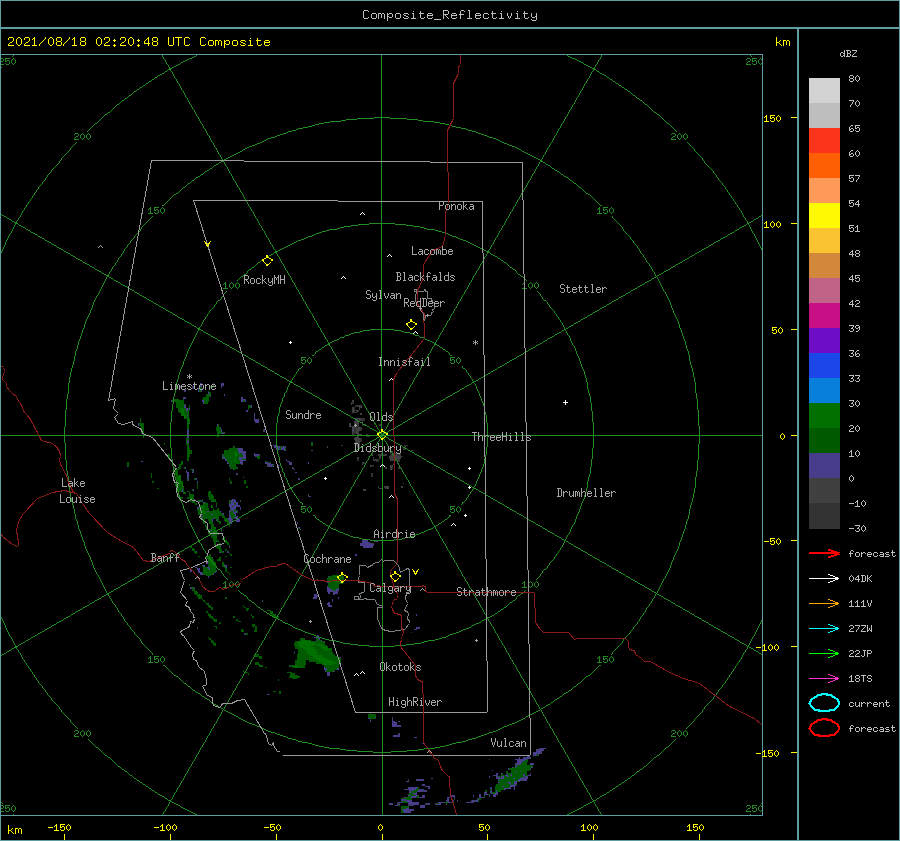This screenshot has height=841, width=900.
Task: Select the magenta 39-42 dBZ swatch
Action: pyautogui.click(x=824, y=316)
